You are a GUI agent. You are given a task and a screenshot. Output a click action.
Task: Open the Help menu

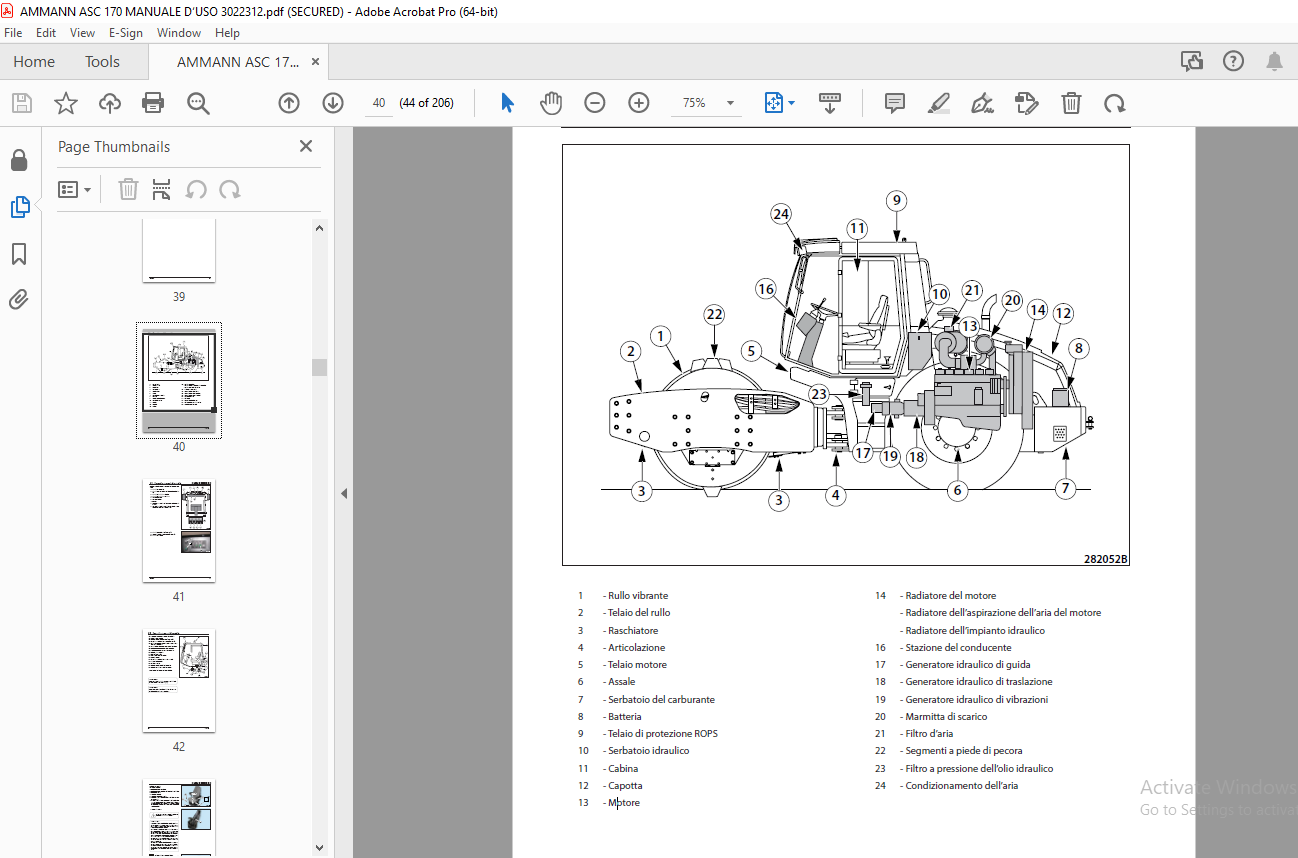(x=227, y=33)
